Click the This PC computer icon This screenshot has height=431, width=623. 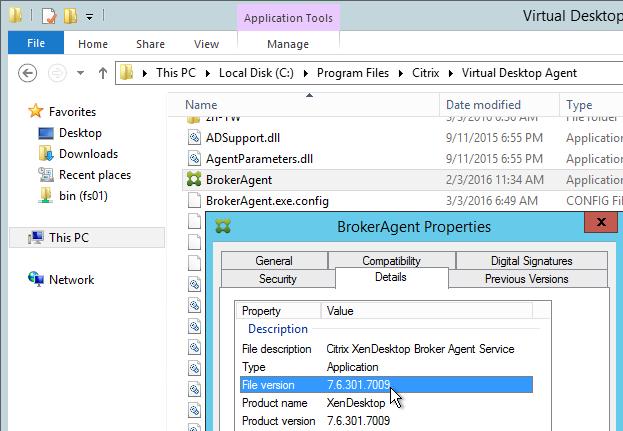click(36, 238)
